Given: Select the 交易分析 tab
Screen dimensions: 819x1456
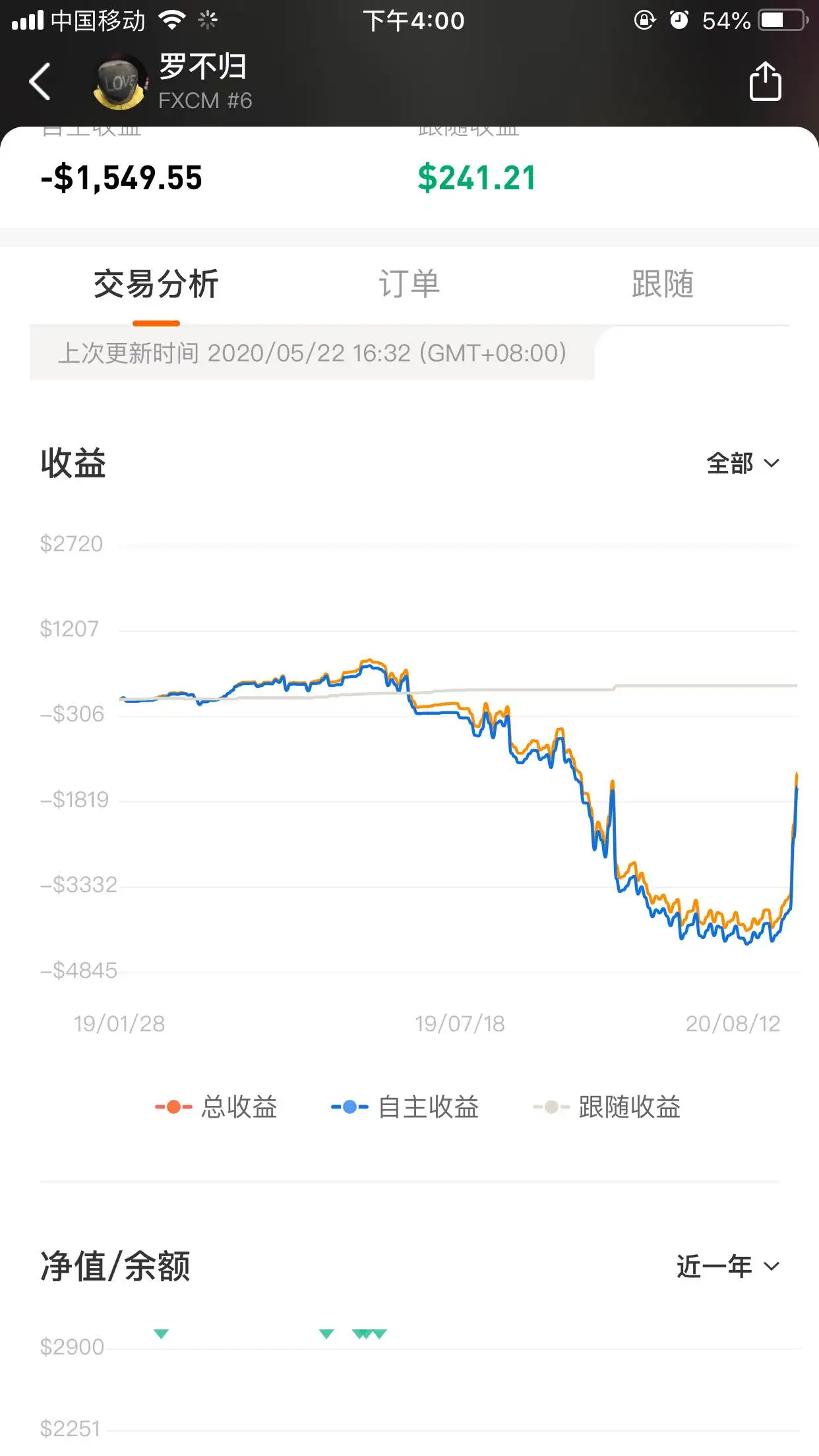Looking at the screenshot, I should click(x=156, y=284).
